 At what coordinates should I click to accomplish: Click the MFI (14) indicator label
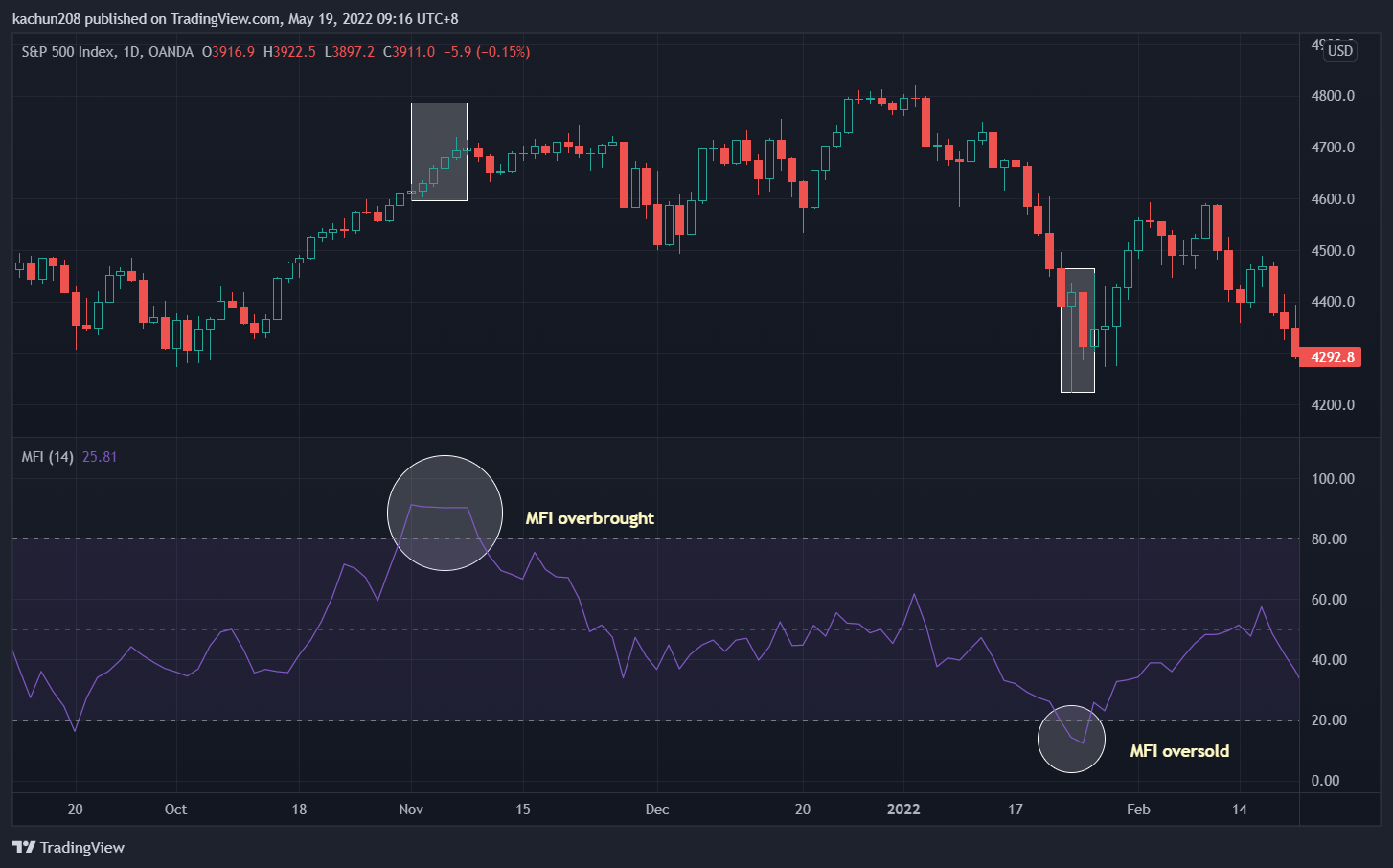point(47,457)
